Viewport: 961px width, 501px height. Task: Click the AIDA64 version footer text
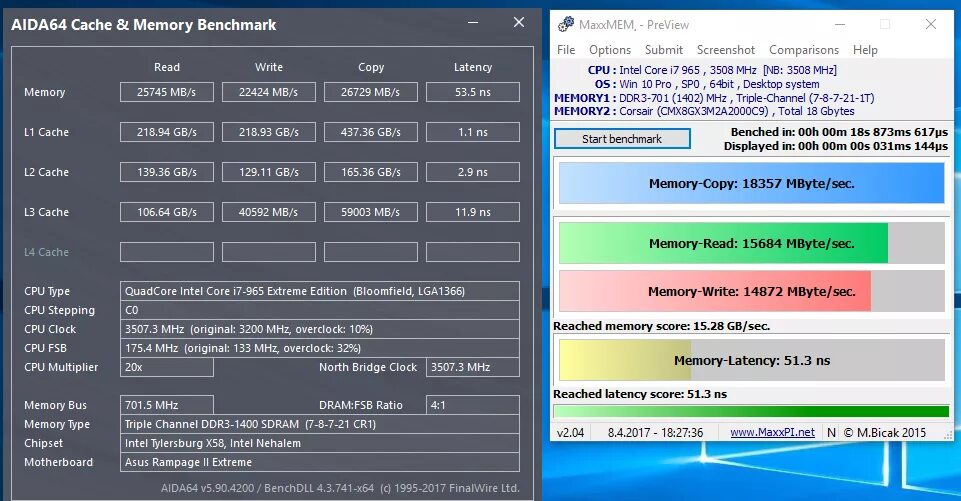(340, 488)
